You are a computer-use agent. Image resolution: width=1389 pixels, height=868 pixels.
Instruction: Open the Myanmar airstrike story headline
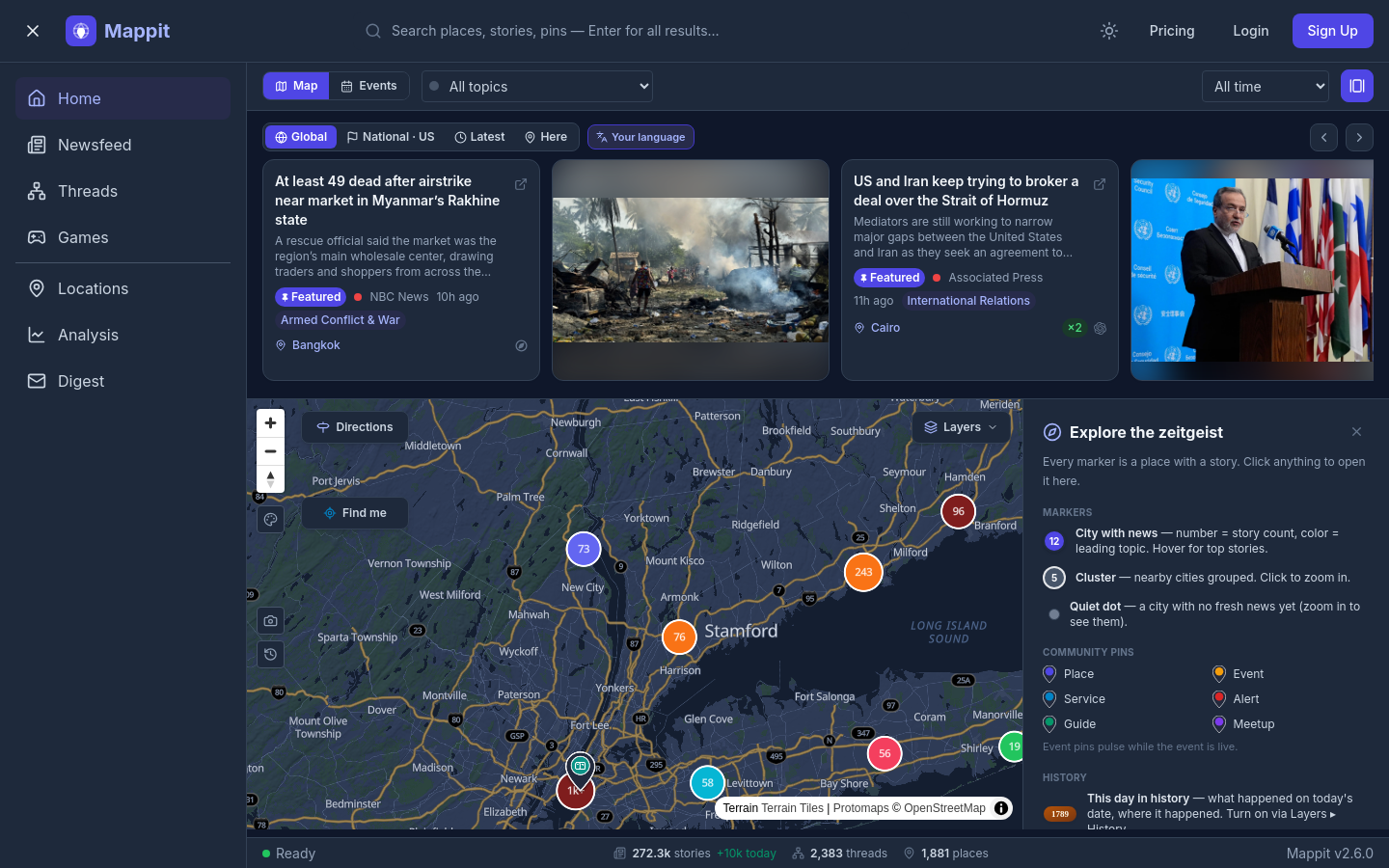388,201
